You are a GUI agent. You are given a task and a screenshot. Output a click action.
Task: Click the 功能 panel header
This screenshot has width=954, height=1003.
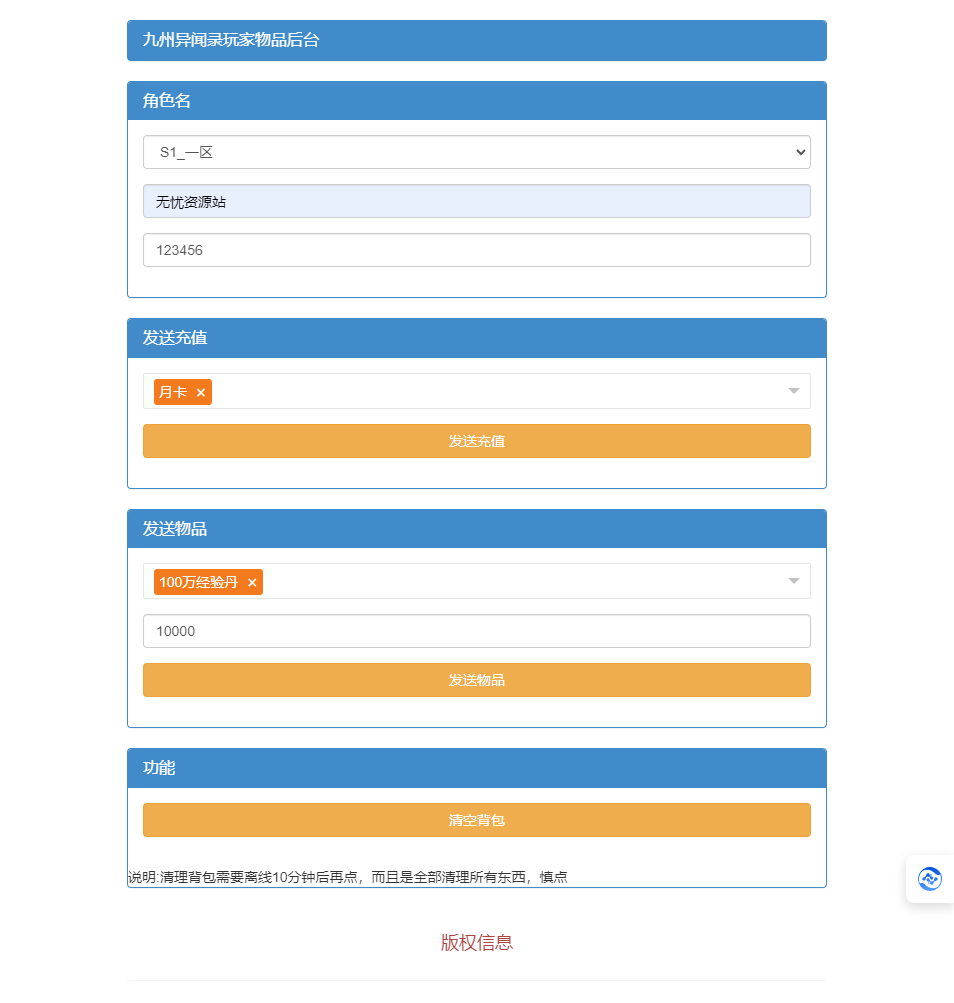pos(477,768)
